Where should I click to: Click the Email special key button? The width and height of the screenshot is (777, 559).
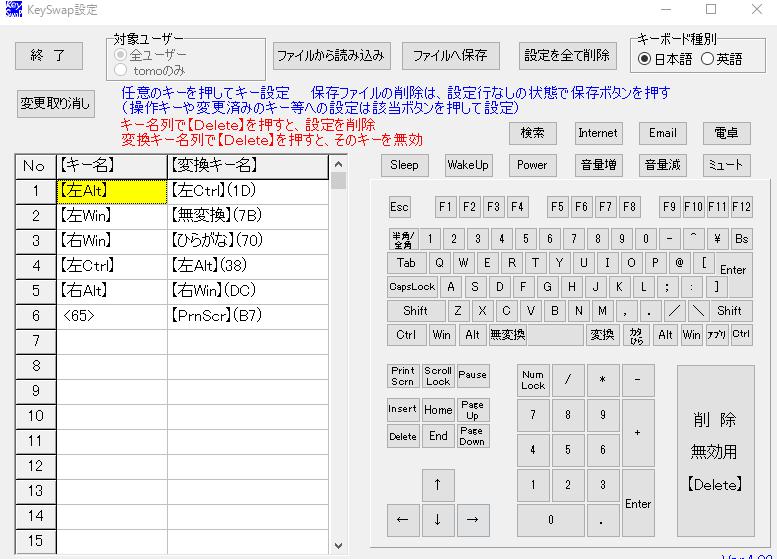click(x=663, y=133)
